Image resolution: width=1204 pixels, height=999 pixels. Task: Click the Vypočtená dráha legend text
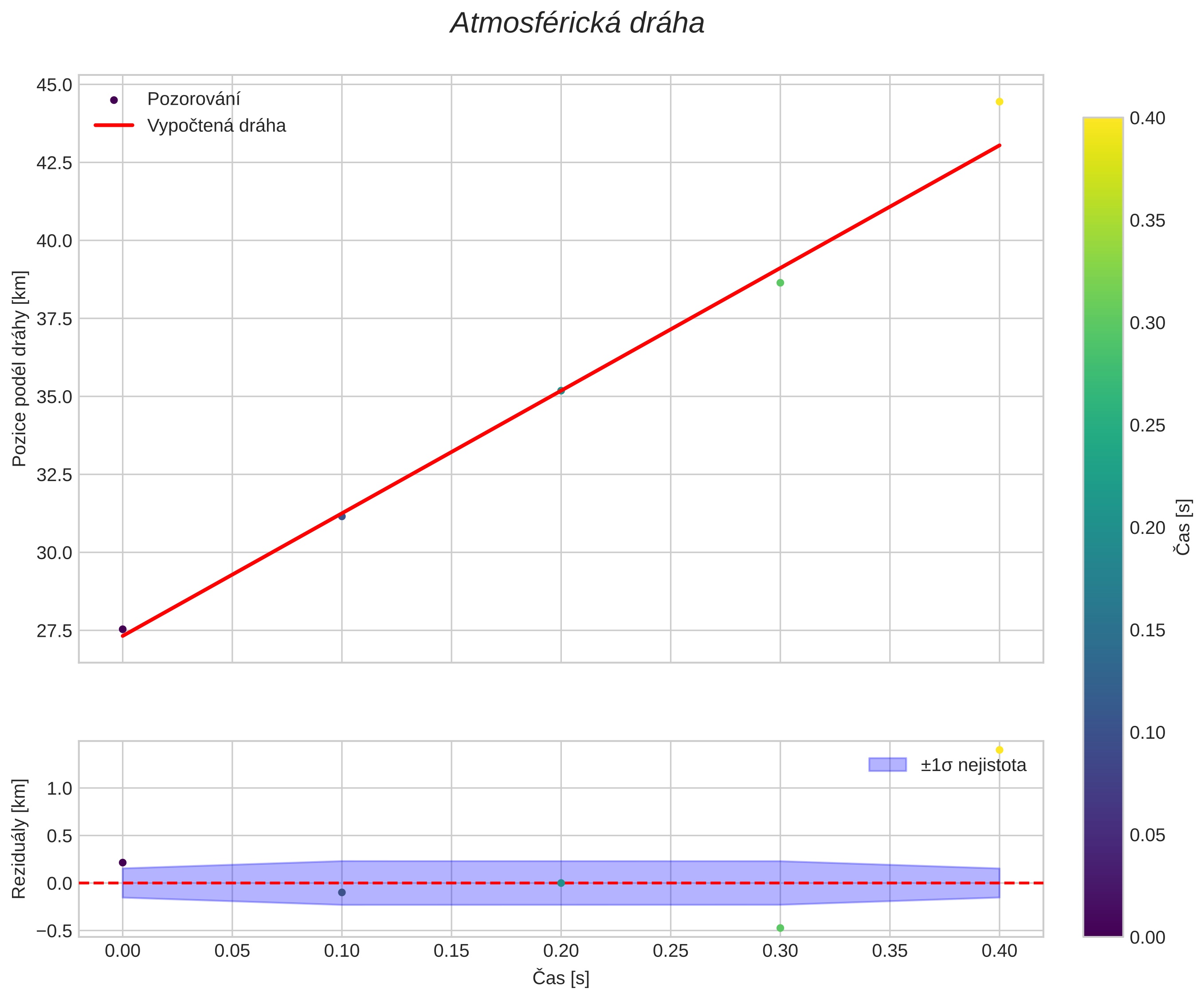tap(216, 125)
